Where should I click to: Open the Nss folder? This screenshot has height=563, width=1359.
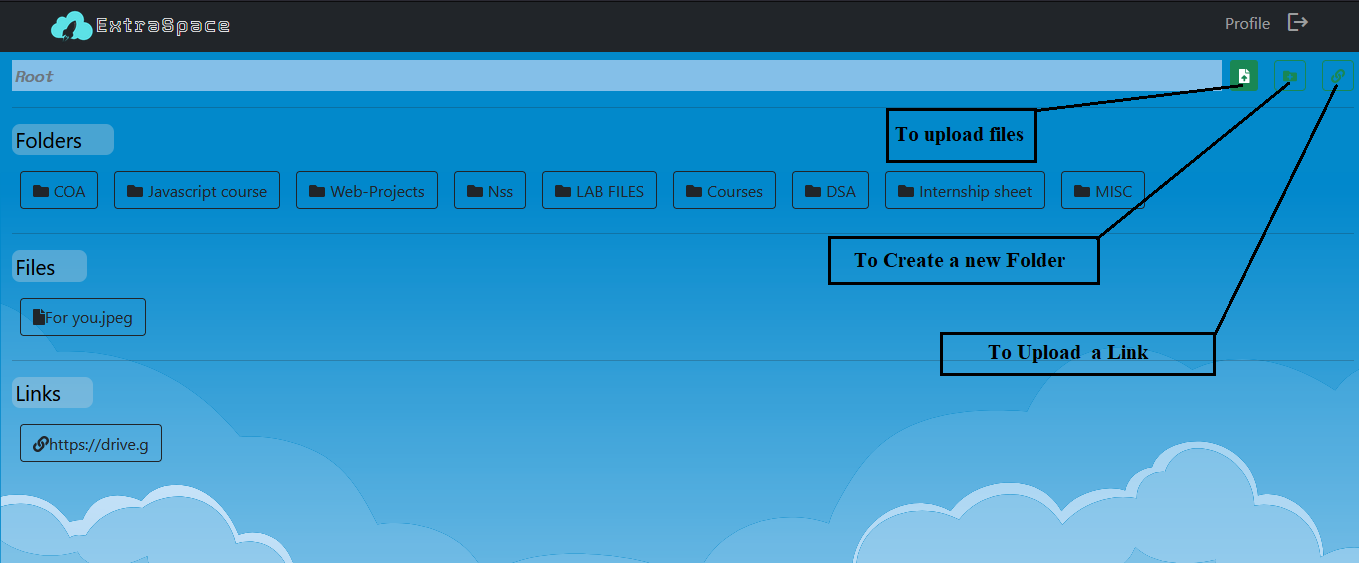490,190
